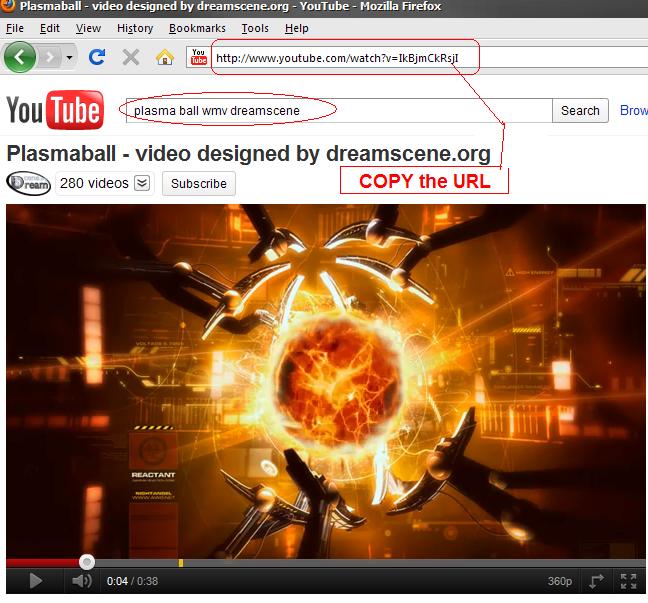This screenshot has width=648, height=603.
Task: Click the 280 videos label
Action: tap(94, 183)
